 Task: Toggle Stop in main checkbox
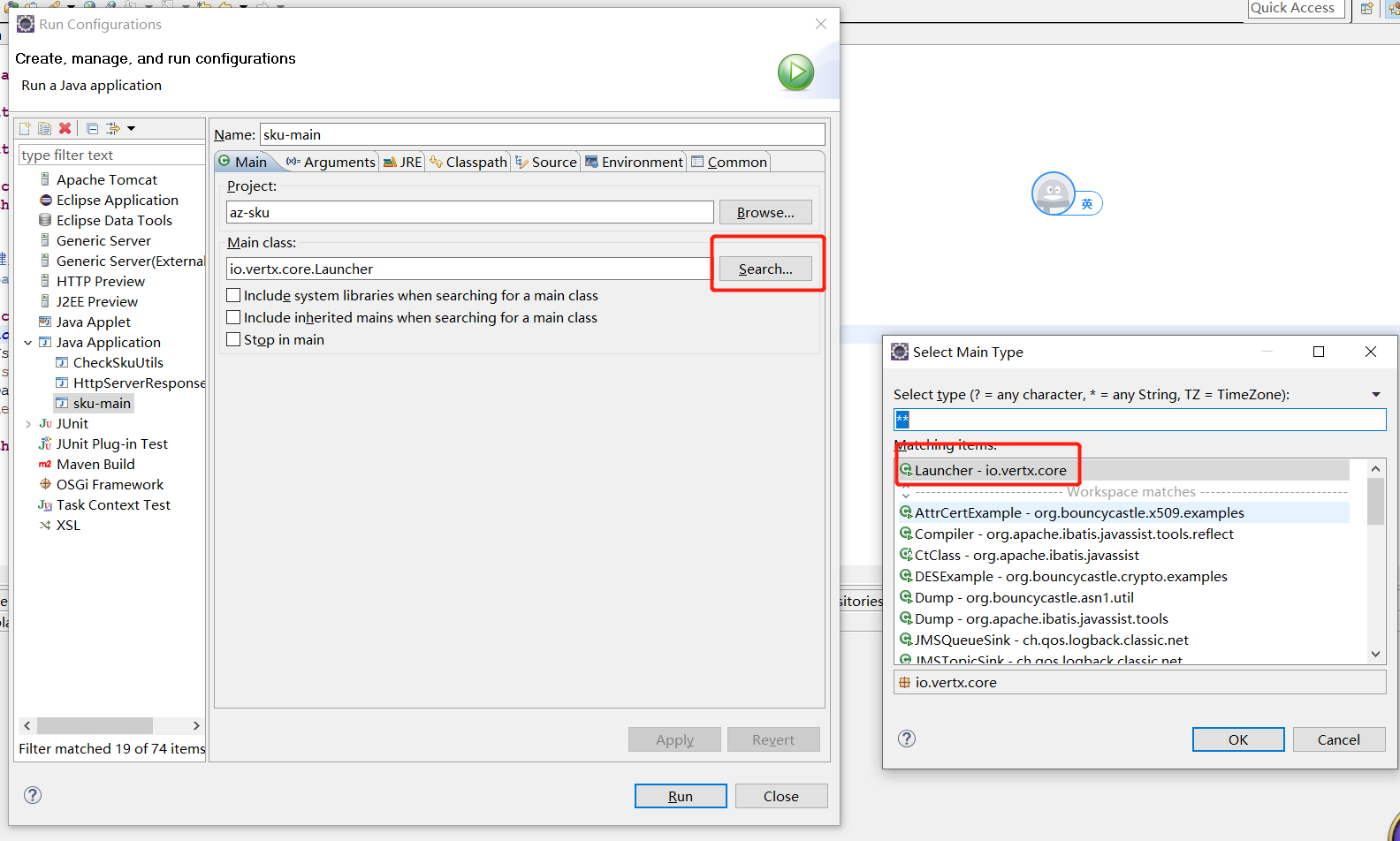tap(233, 339)
